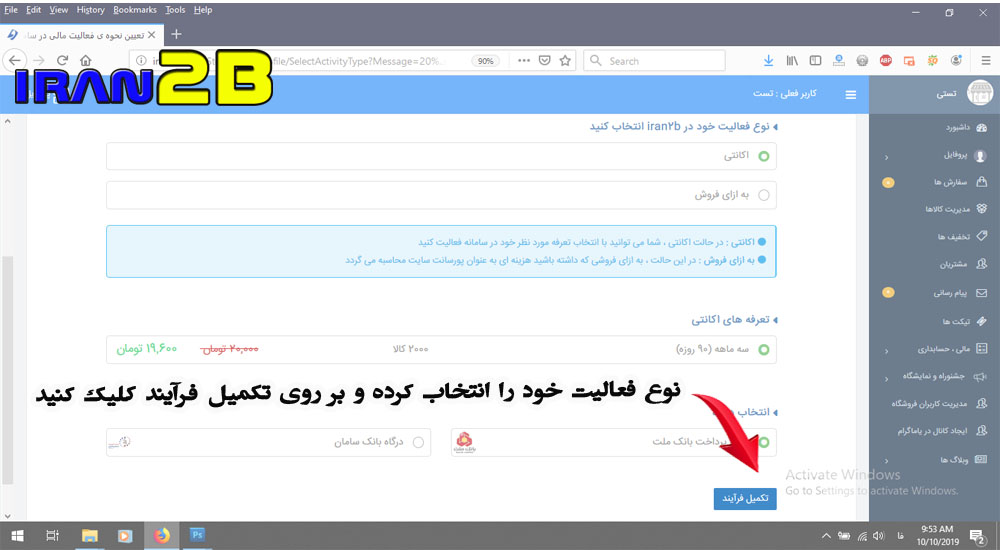Open product management (مدیریت کالاها) icon
The image size is (1000, 550).
point(982,209)
